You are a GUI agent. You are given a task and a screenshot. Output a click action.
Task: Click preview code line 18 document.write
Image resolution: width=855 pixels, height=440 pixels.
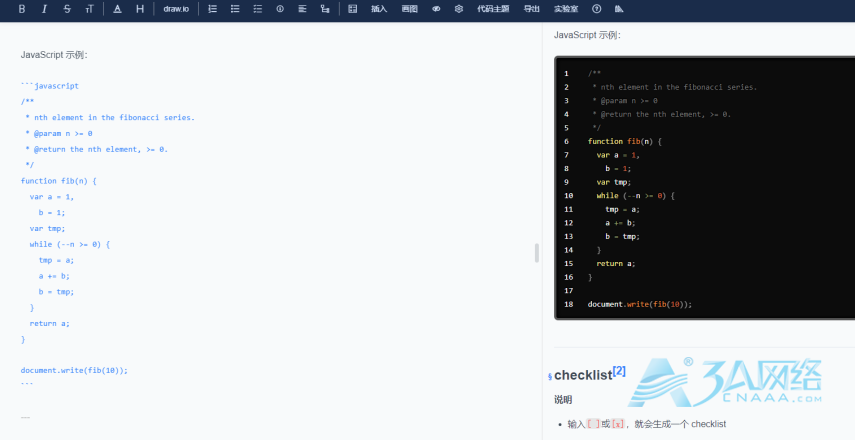tap(640, 304)
